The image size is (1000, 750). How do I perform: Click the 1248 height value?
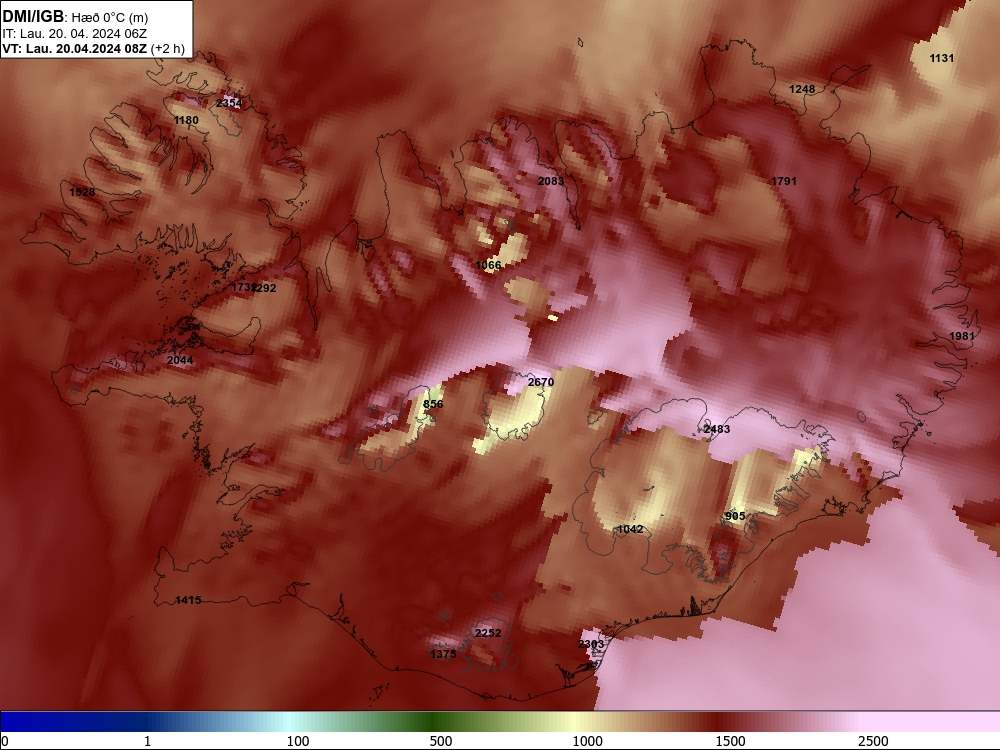tap(802, 89)
